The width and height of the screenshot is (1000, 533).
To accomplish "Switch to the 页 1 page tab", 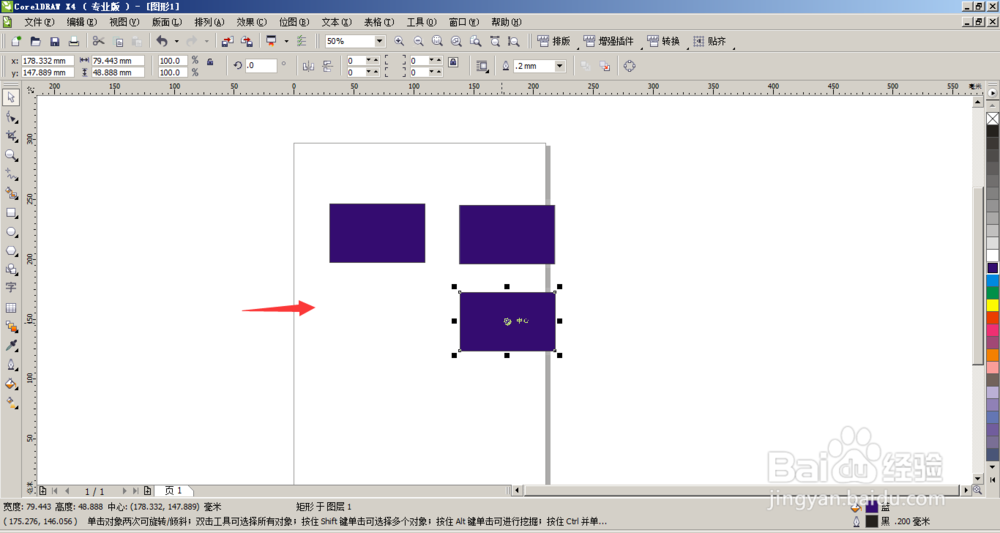I will pos(173,490).
